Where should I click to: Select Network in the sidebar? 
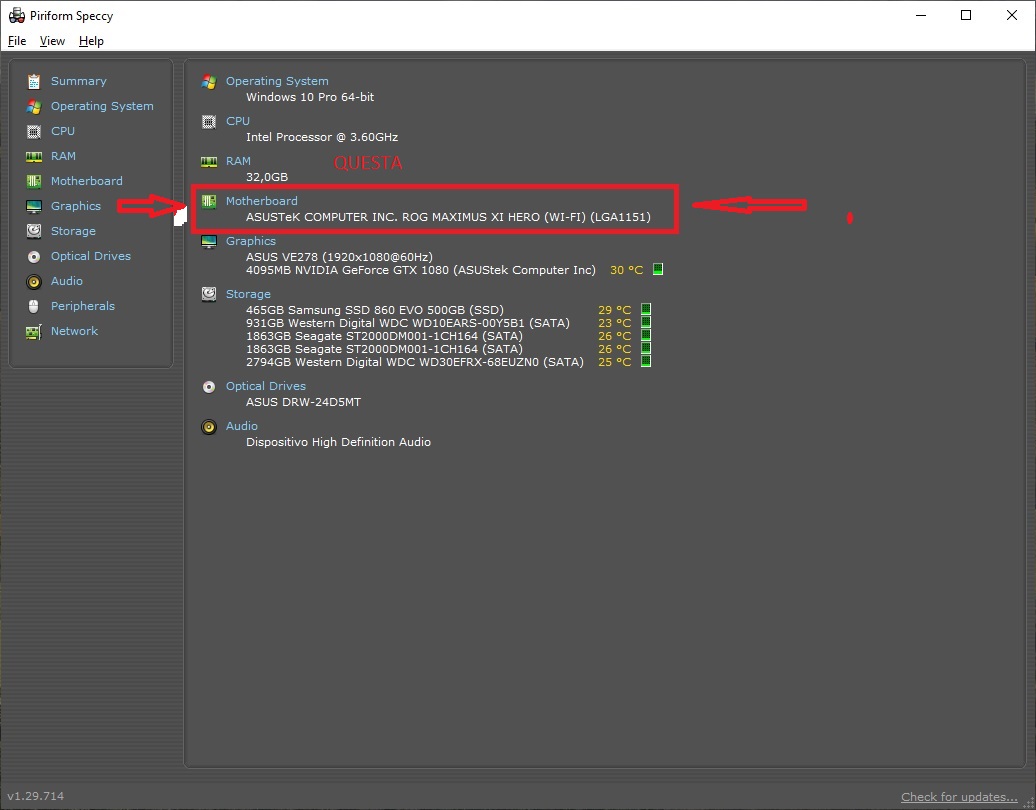tap(75, 332)
